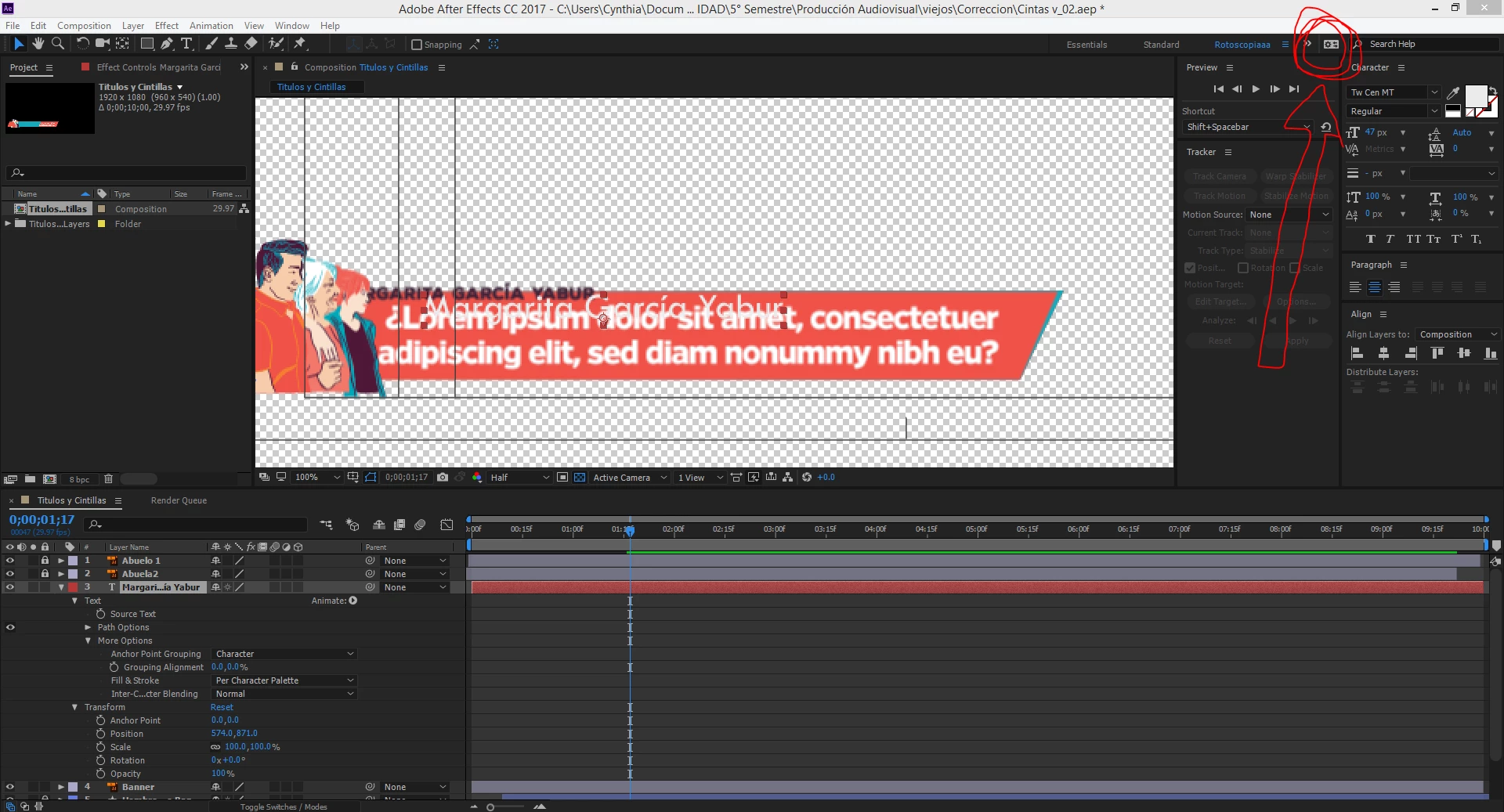Select the Zoom magnifier tool

[57, 44]
